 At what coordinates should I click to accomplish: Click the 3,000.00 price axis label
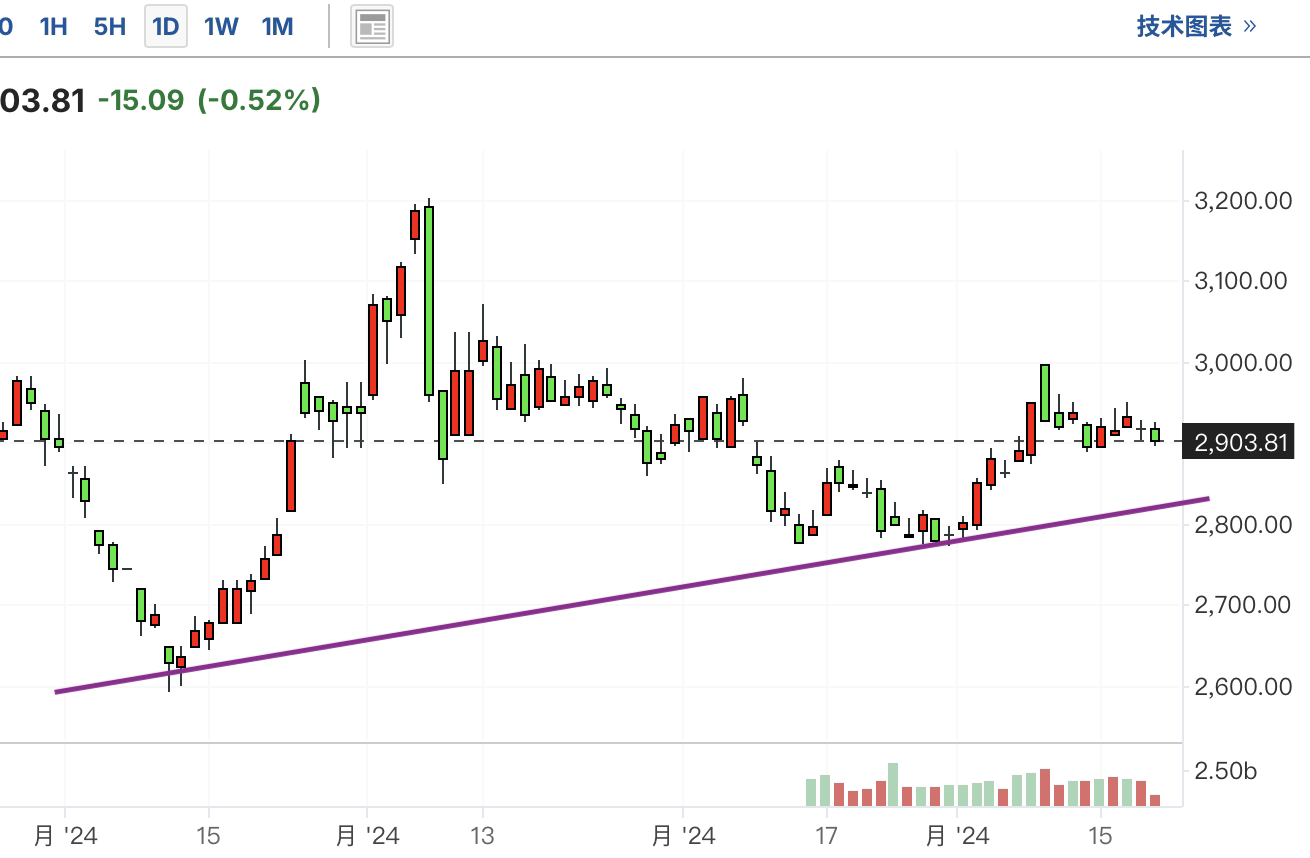tap(1241, 363)
